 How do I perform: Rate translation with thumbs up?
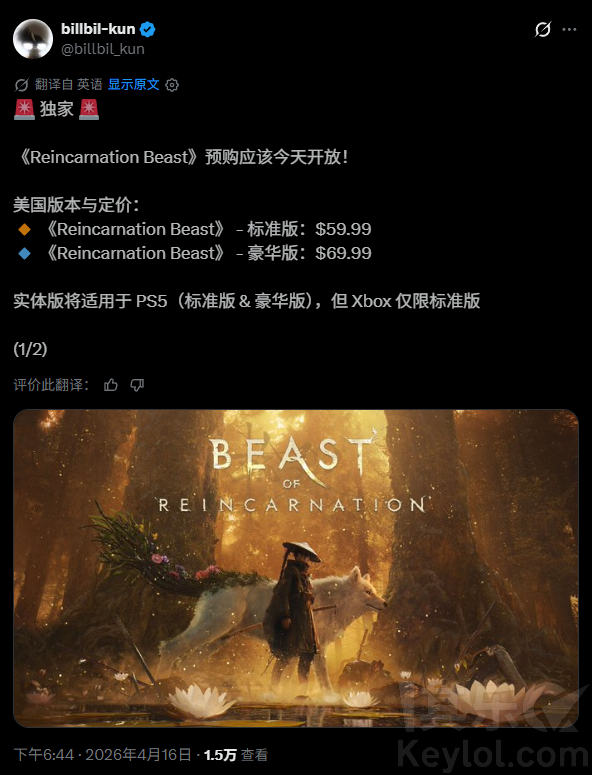point(111,385)
